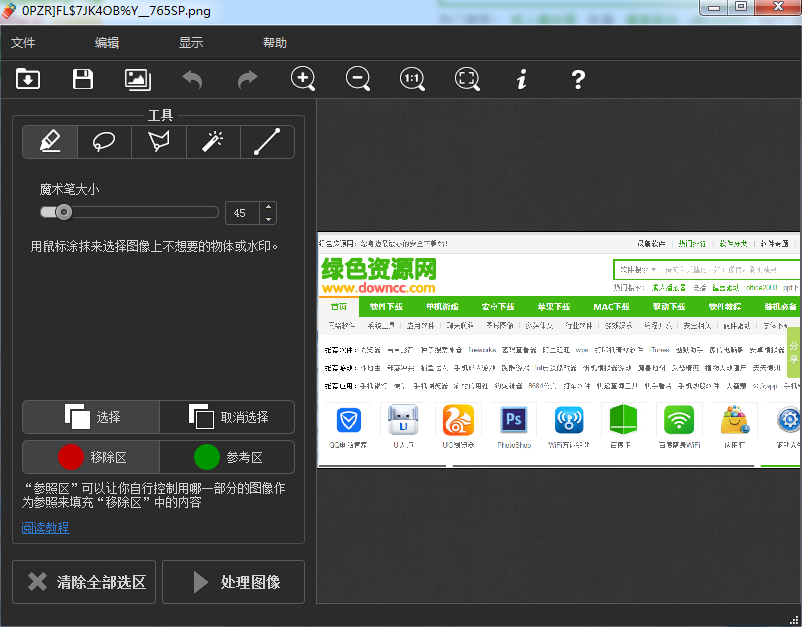802x627 pixels.
Task: Select the marker/brush selection tool
Action: [x=48, y=141]
